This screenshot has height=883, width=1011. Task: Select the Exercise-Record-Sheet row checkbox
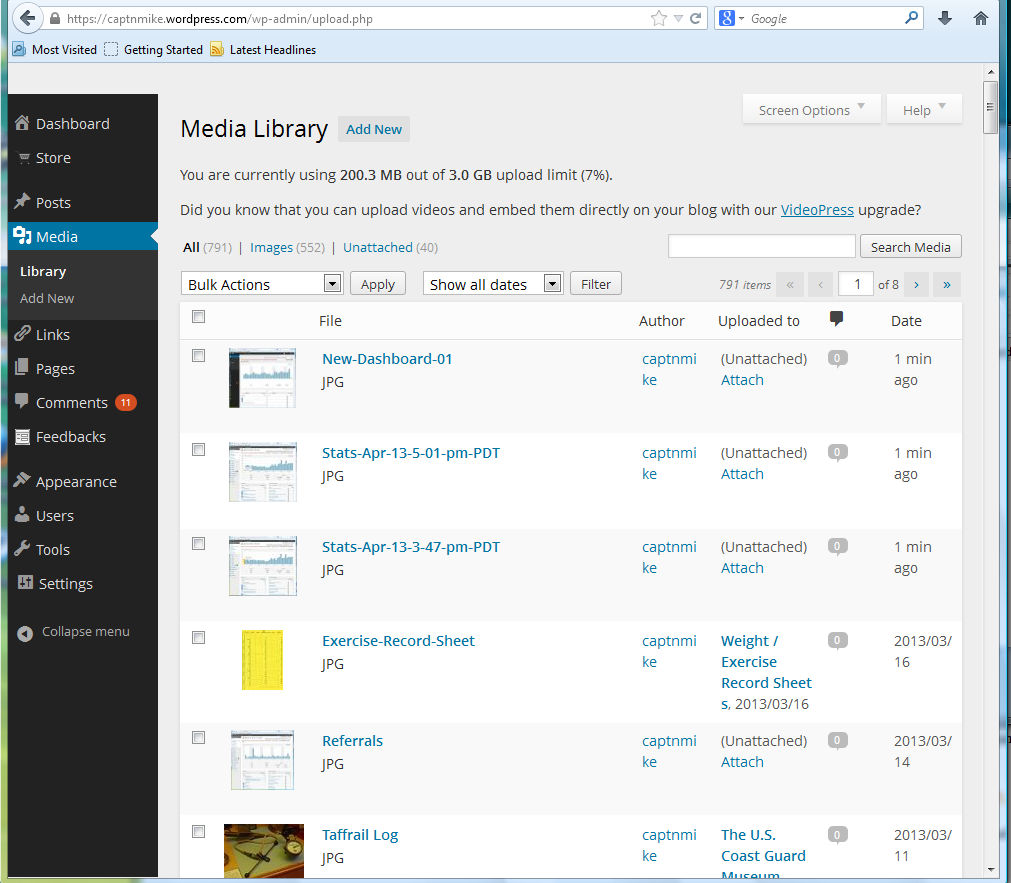coord(198,638)
